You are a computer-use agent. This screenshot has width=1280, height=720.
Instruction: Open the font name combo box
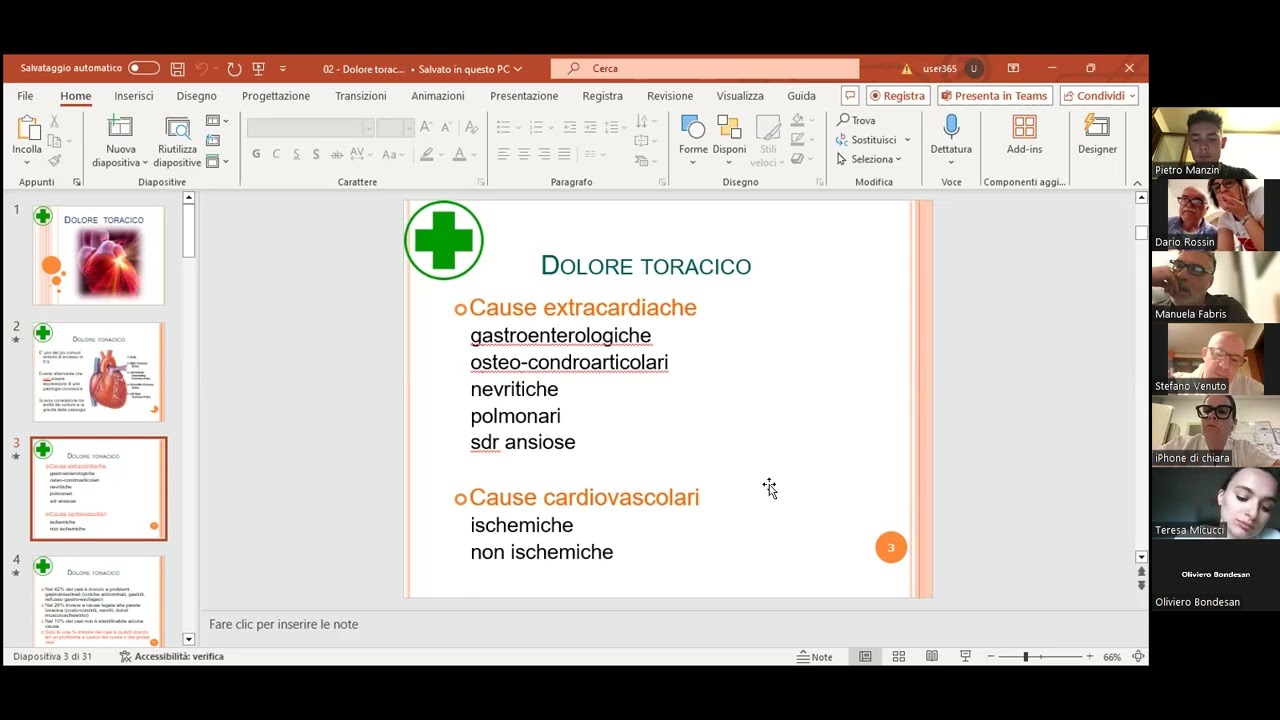tap(310, 127)
